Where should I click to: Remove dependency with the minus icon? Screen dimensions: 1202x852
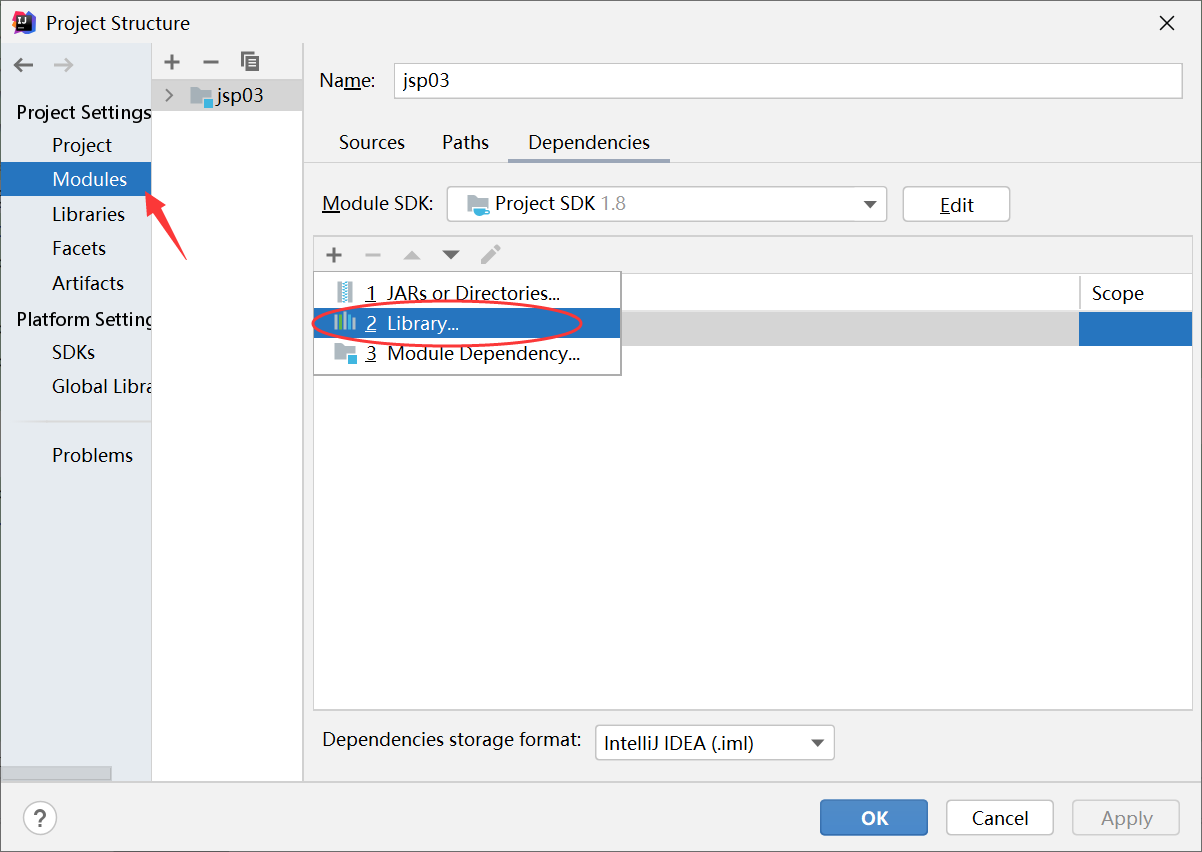[372, 255]
